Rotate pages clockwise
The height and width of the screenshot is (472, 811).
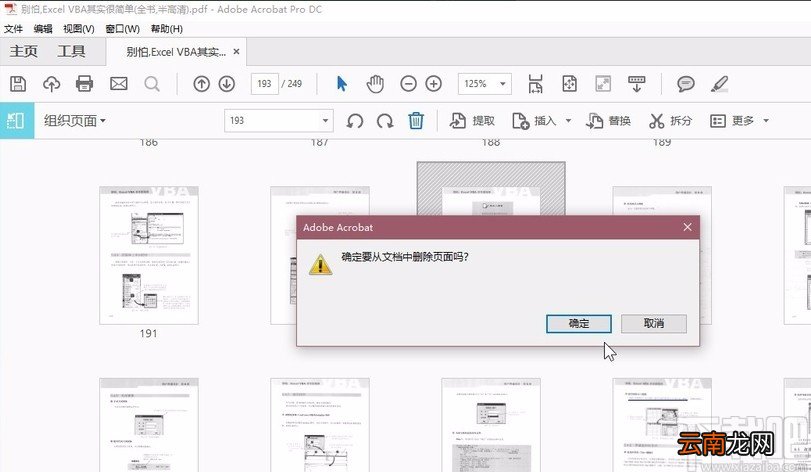click(x=385, y=121)
